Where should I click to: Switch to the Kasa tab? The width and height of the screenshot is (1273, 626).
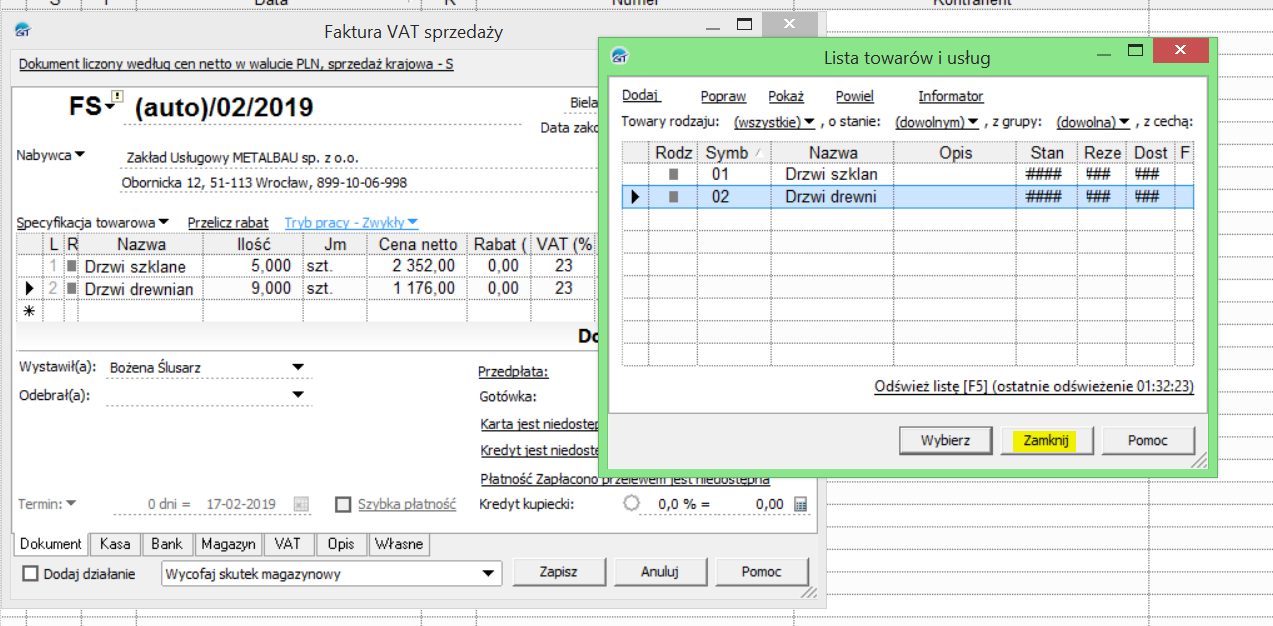[115, 544]
